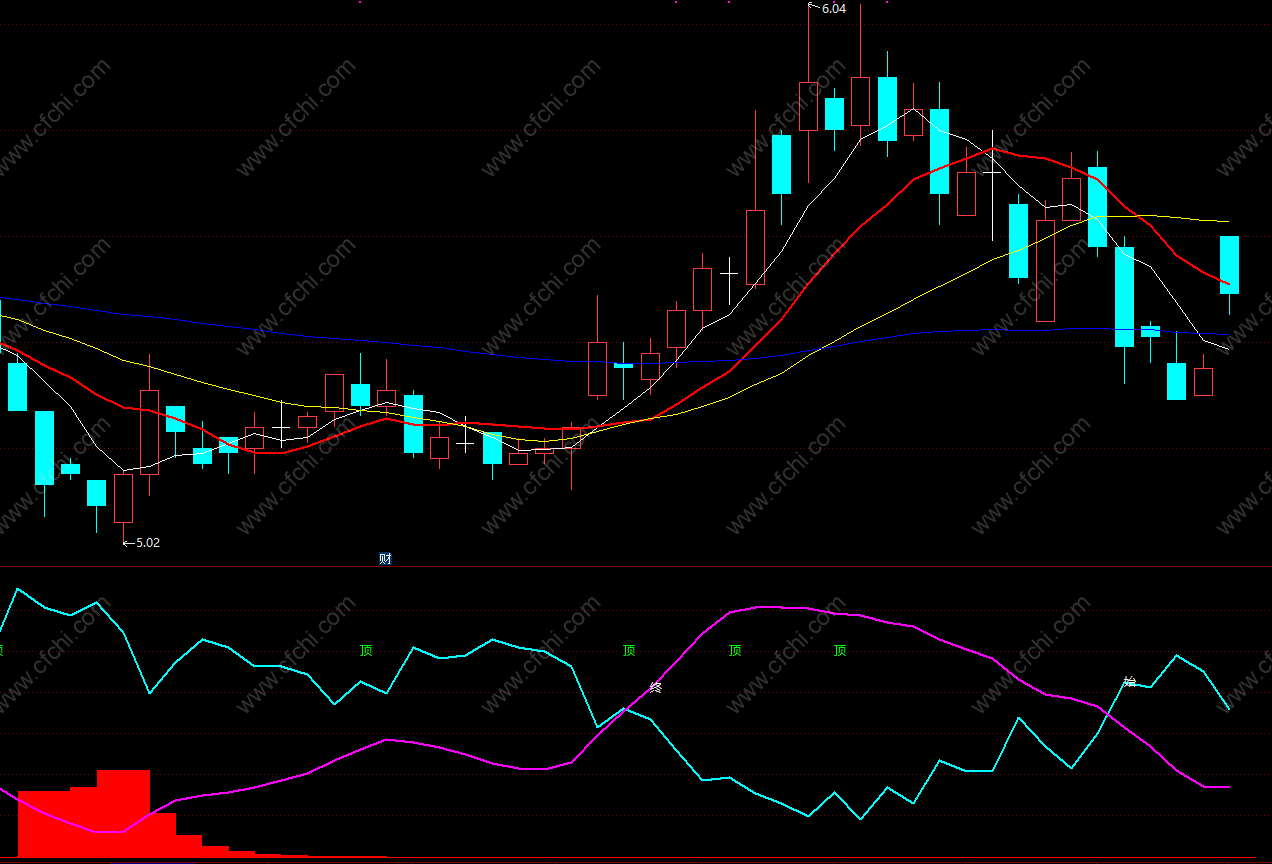The image size is (1272, 864).
Task: Select the white 始 signal marker
Action: click(1129, 682)
